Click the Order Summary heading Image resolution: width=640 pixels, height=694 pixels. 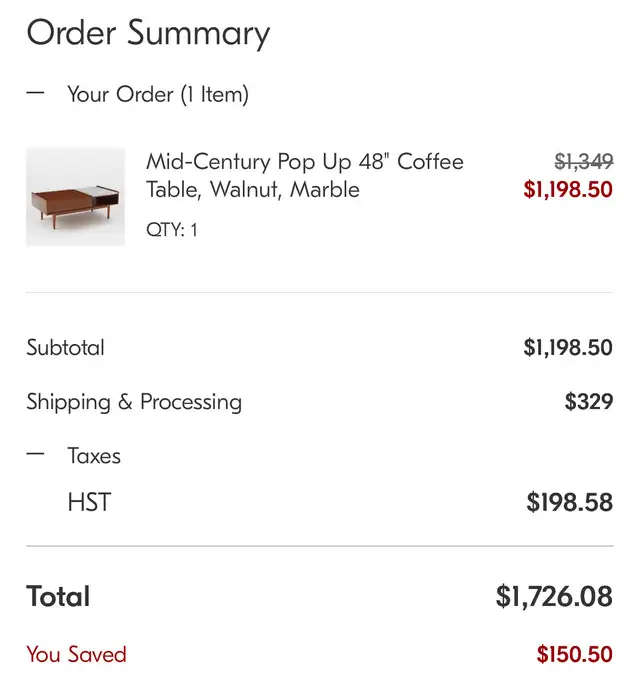[x=148, y=33]
